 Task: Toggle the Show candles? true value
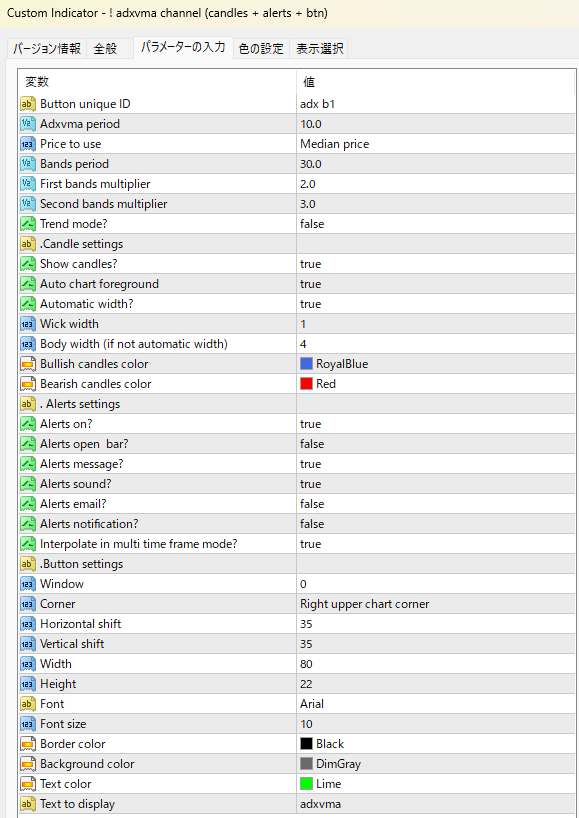click(x=436, y=264)
